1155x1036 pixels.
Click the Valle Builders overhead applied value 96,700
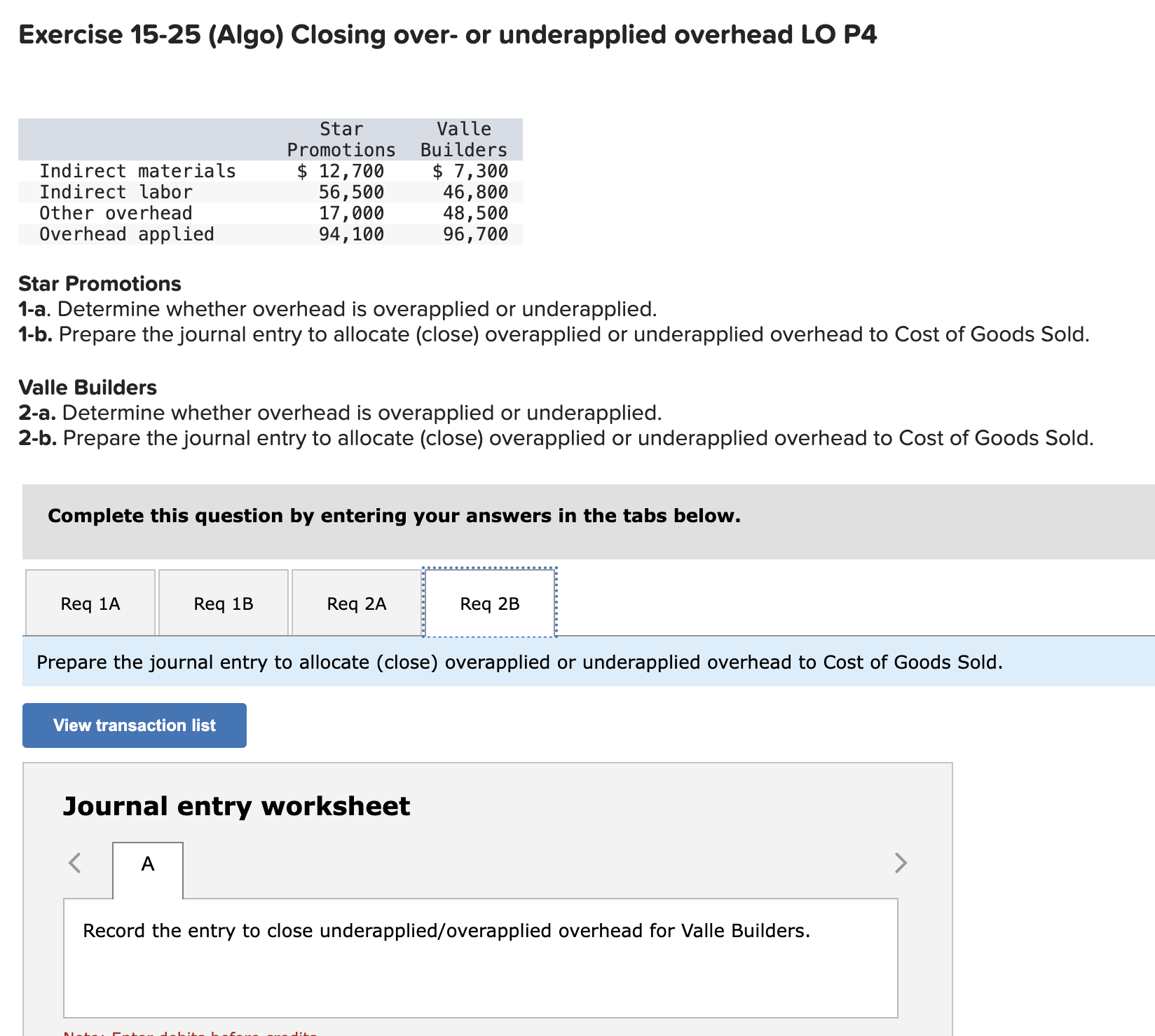point(475,234)
